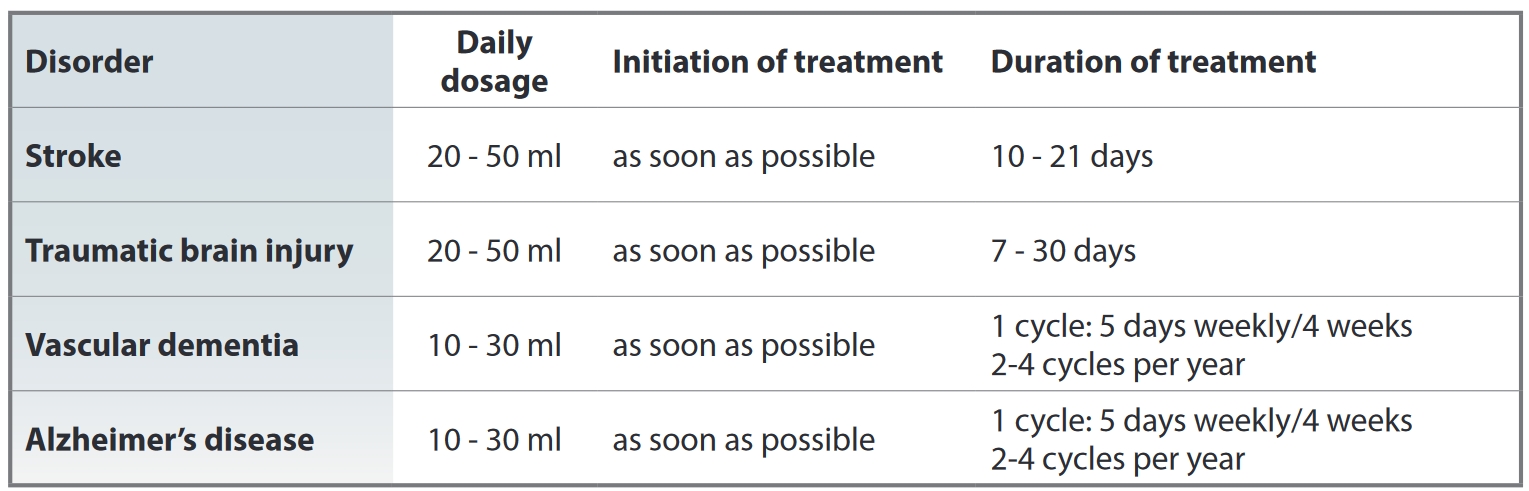1529x491 pixels.
Task: Click the Stroke row label
Action: [73, 156]
